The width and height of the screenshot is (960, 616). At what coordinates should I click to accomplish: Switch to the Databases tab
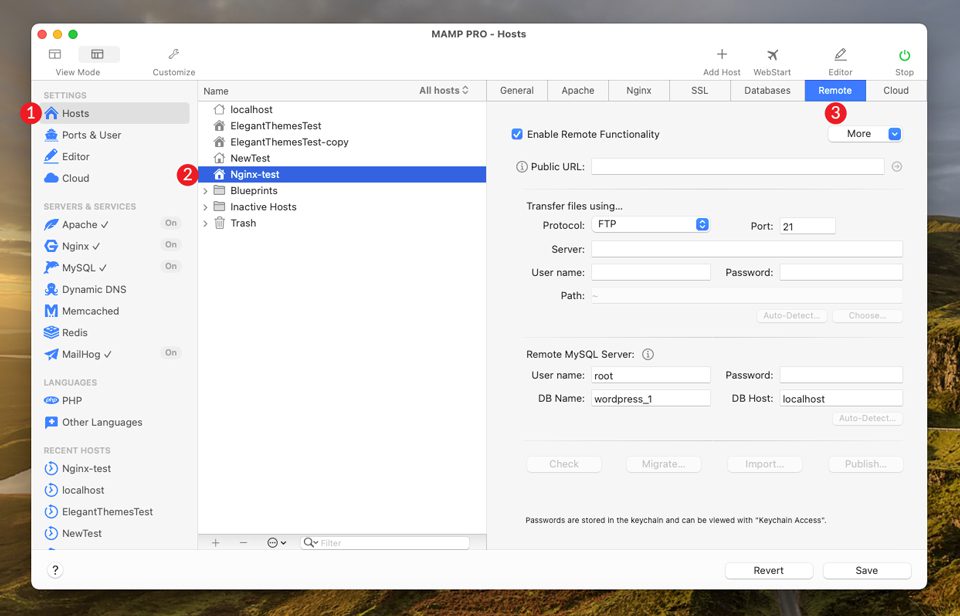[767, 91]
